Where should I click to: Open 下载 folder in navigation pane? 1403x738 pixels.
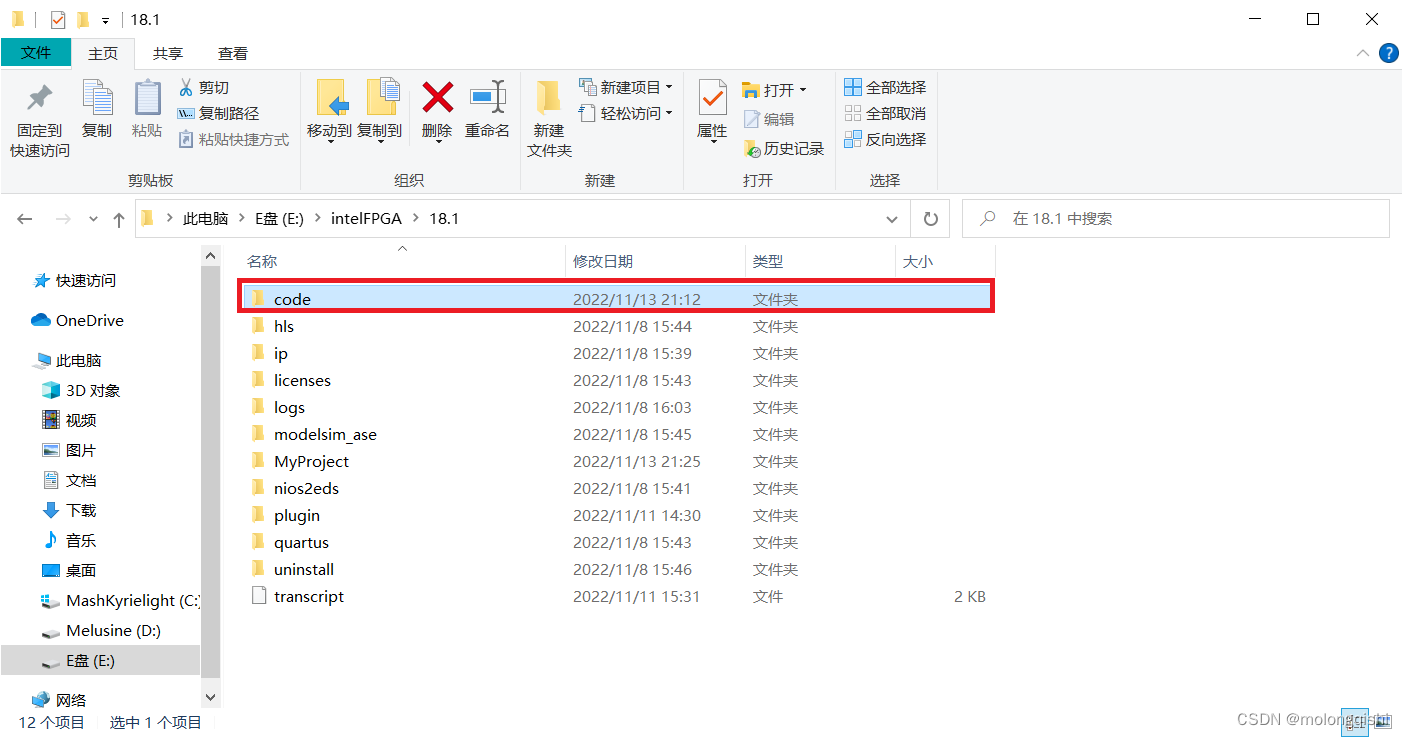69,511
